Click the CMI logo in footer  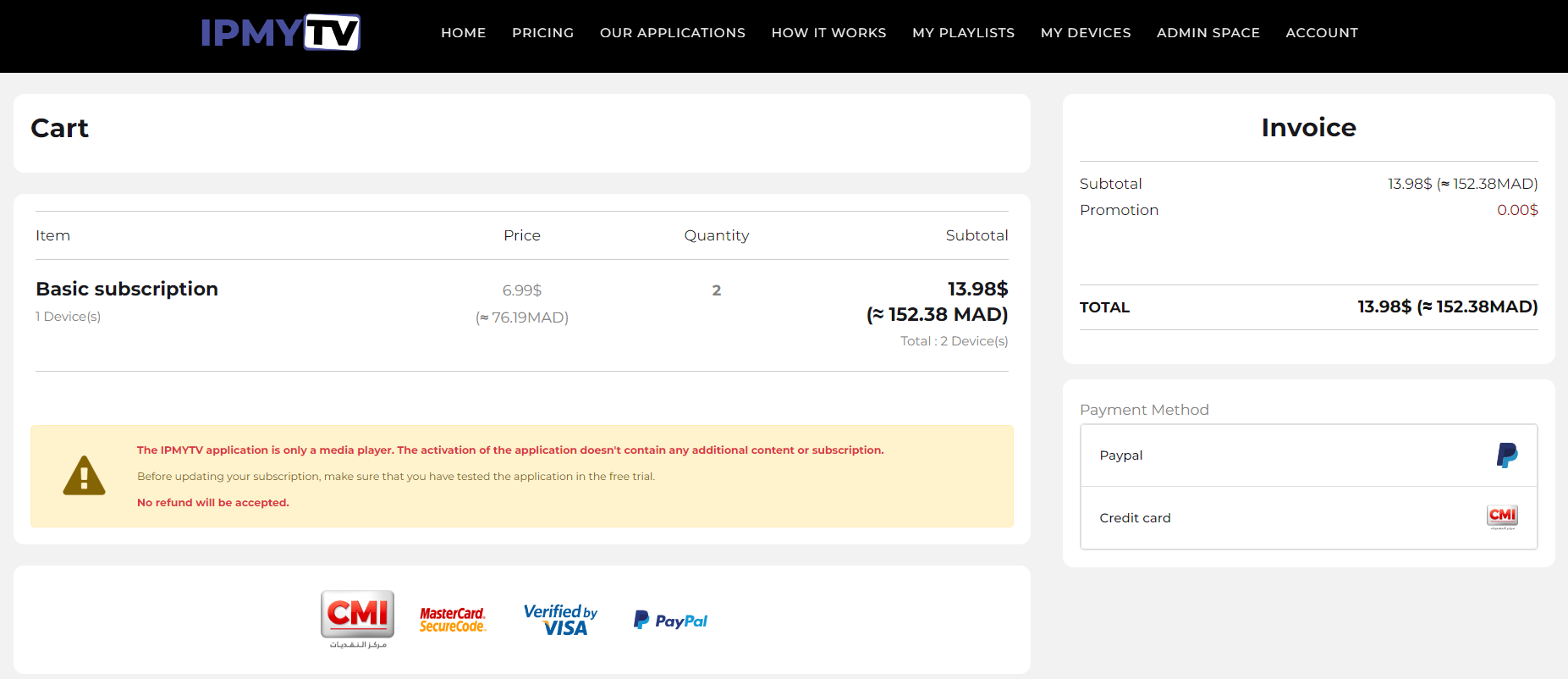tap(357, 620)
